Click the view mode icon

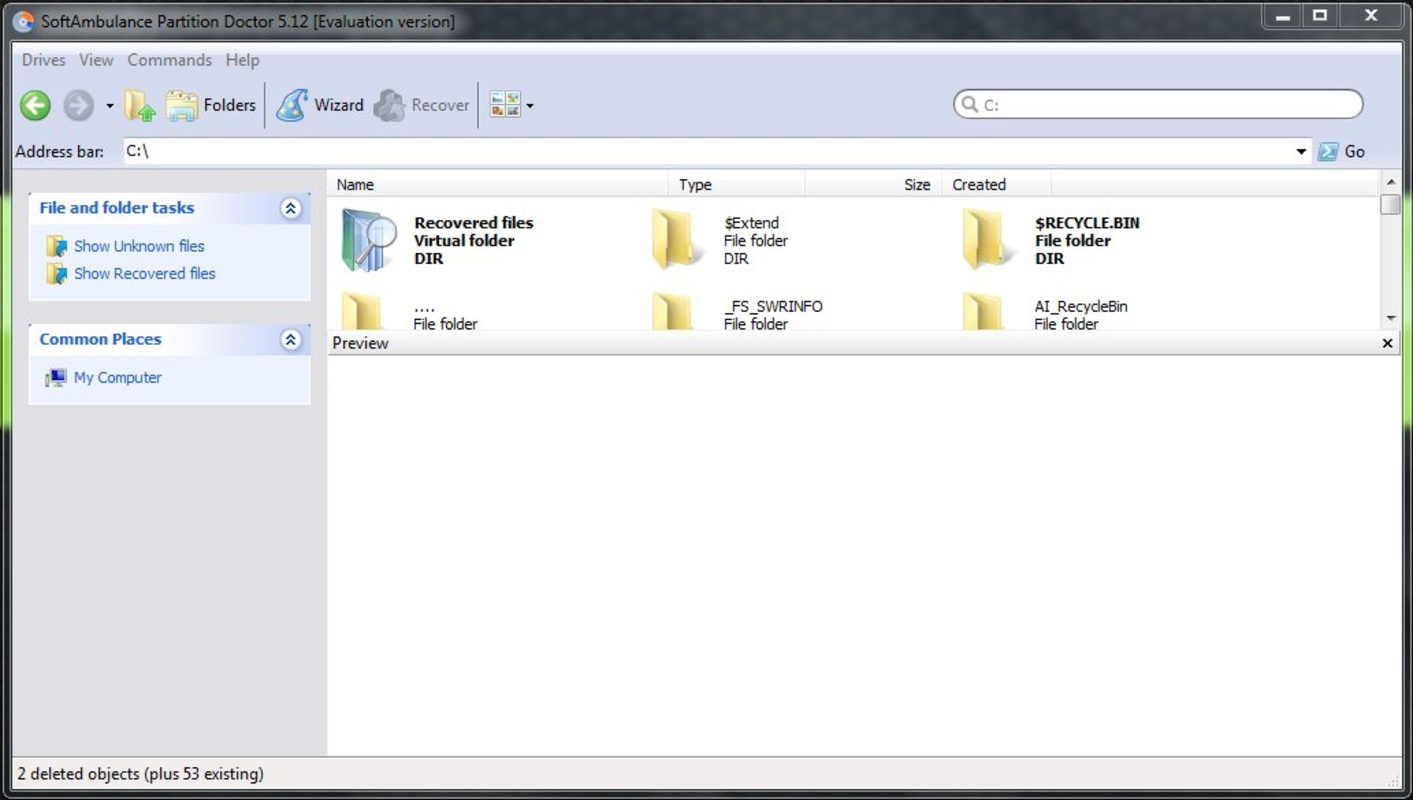coord(505,104)
